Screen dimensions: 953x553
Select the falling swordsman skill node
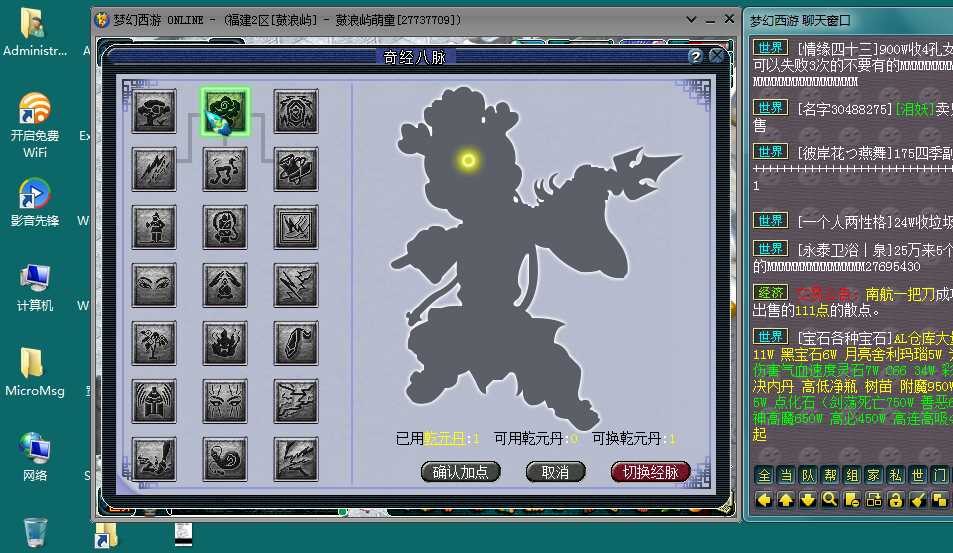154,459
